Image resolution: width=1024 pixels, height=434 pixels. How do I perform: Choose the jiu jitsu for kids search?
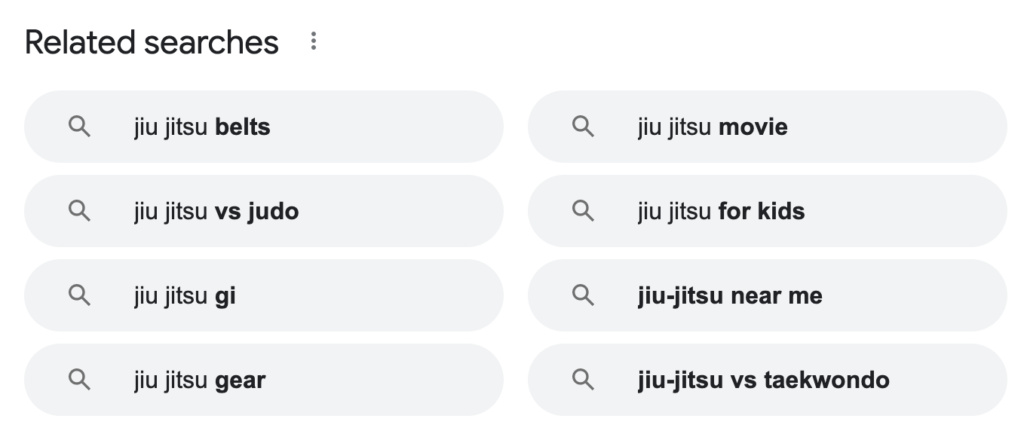coord(767,211)
